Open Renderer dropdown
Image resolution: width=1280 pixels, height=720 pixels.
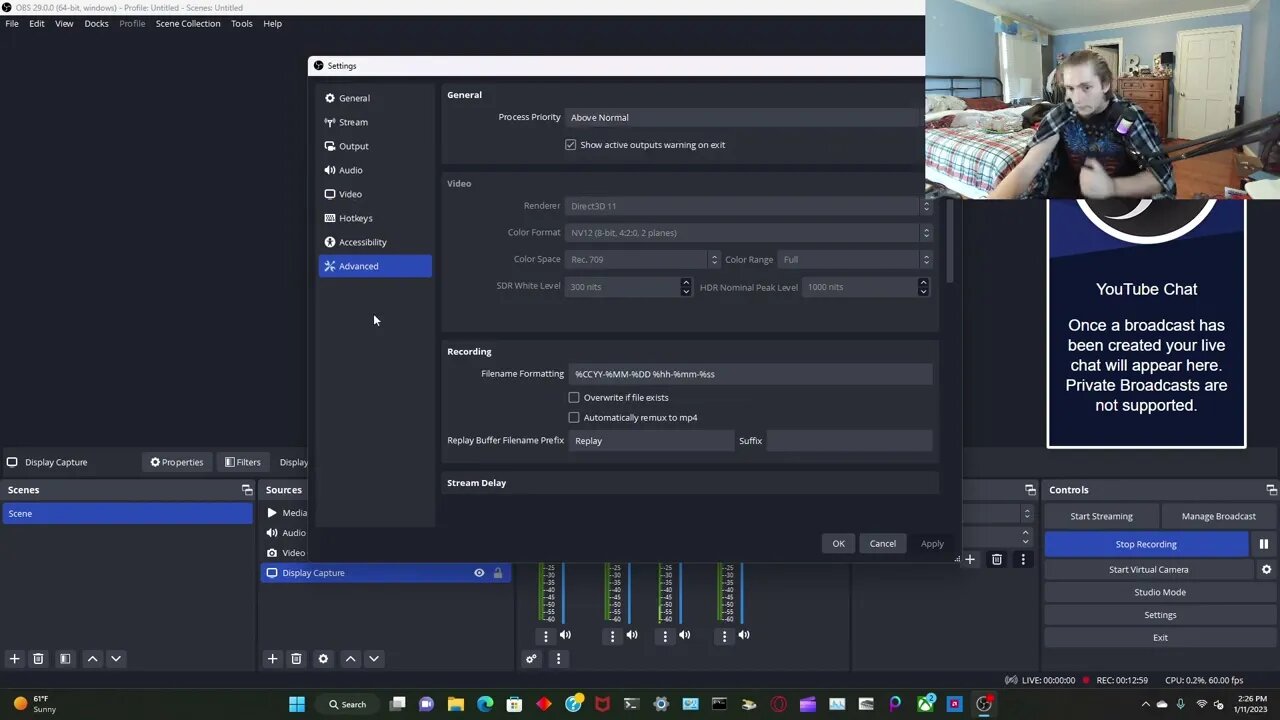tap(749, 206)
